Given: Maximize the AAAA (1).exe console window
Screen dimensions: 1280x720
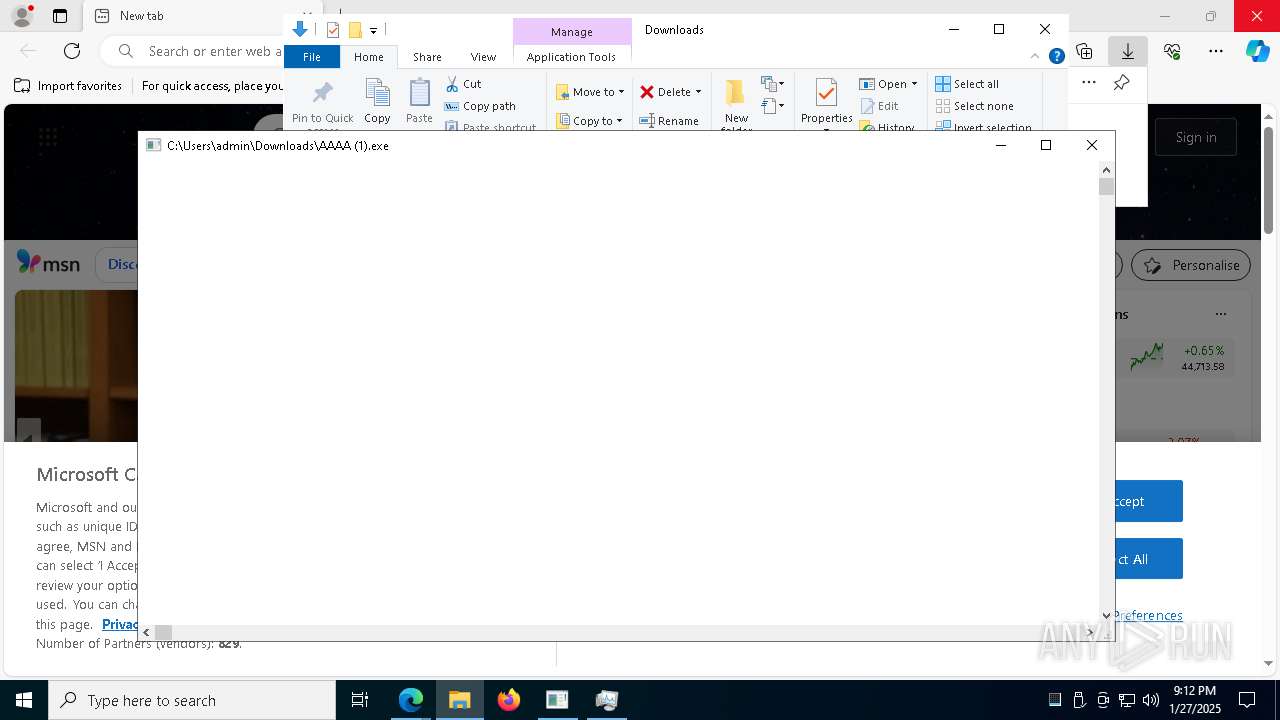Looking at the screenshot, I should click(x=1046, y=145).
